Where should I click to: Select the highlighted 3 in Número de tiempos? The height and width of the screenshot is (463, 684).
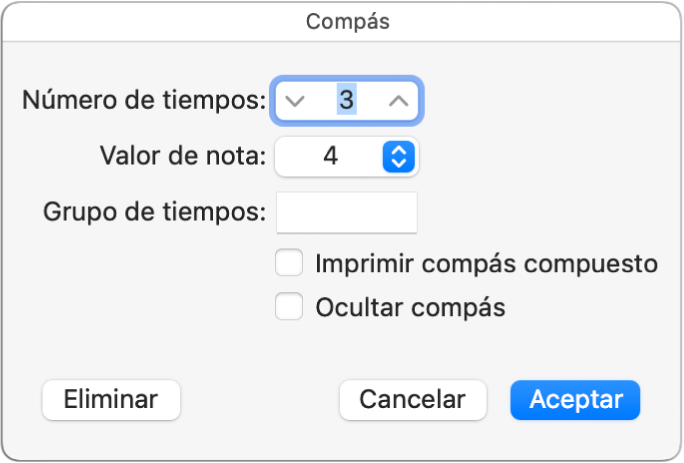point(346,101)
